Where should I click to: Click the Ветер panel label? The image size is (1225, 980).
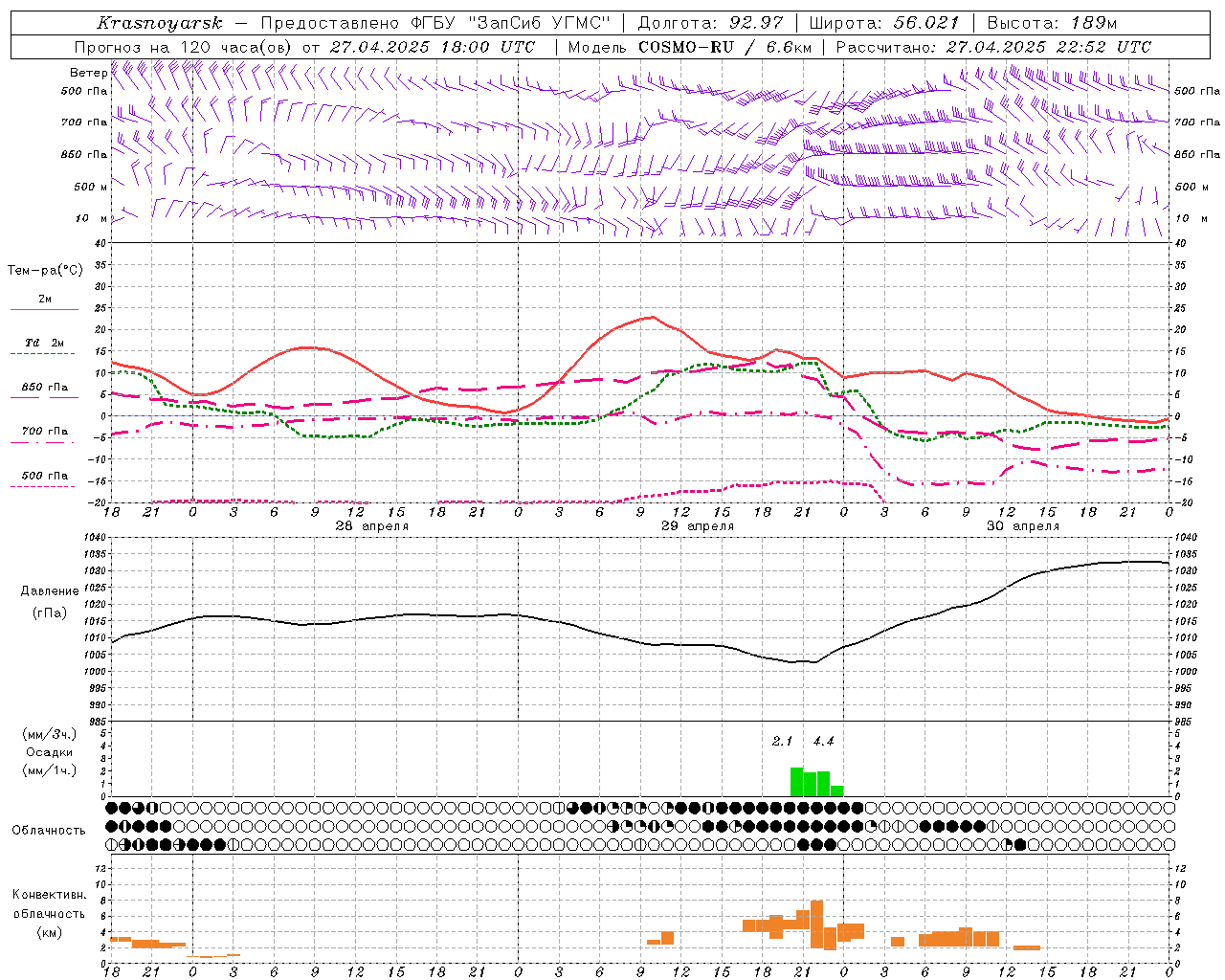(x=88, y=73)
